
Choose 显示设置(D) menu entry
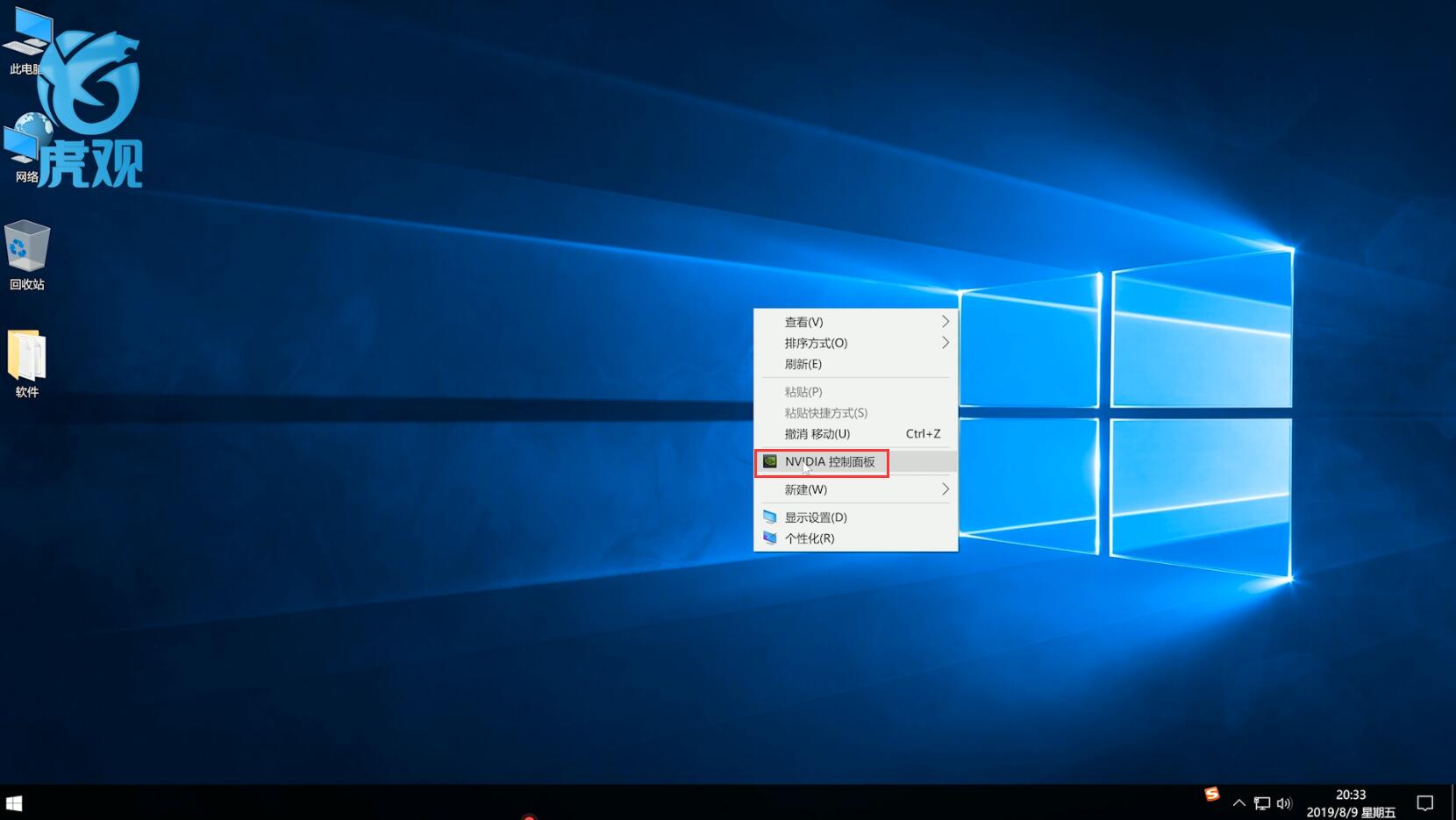coord(856,517)
